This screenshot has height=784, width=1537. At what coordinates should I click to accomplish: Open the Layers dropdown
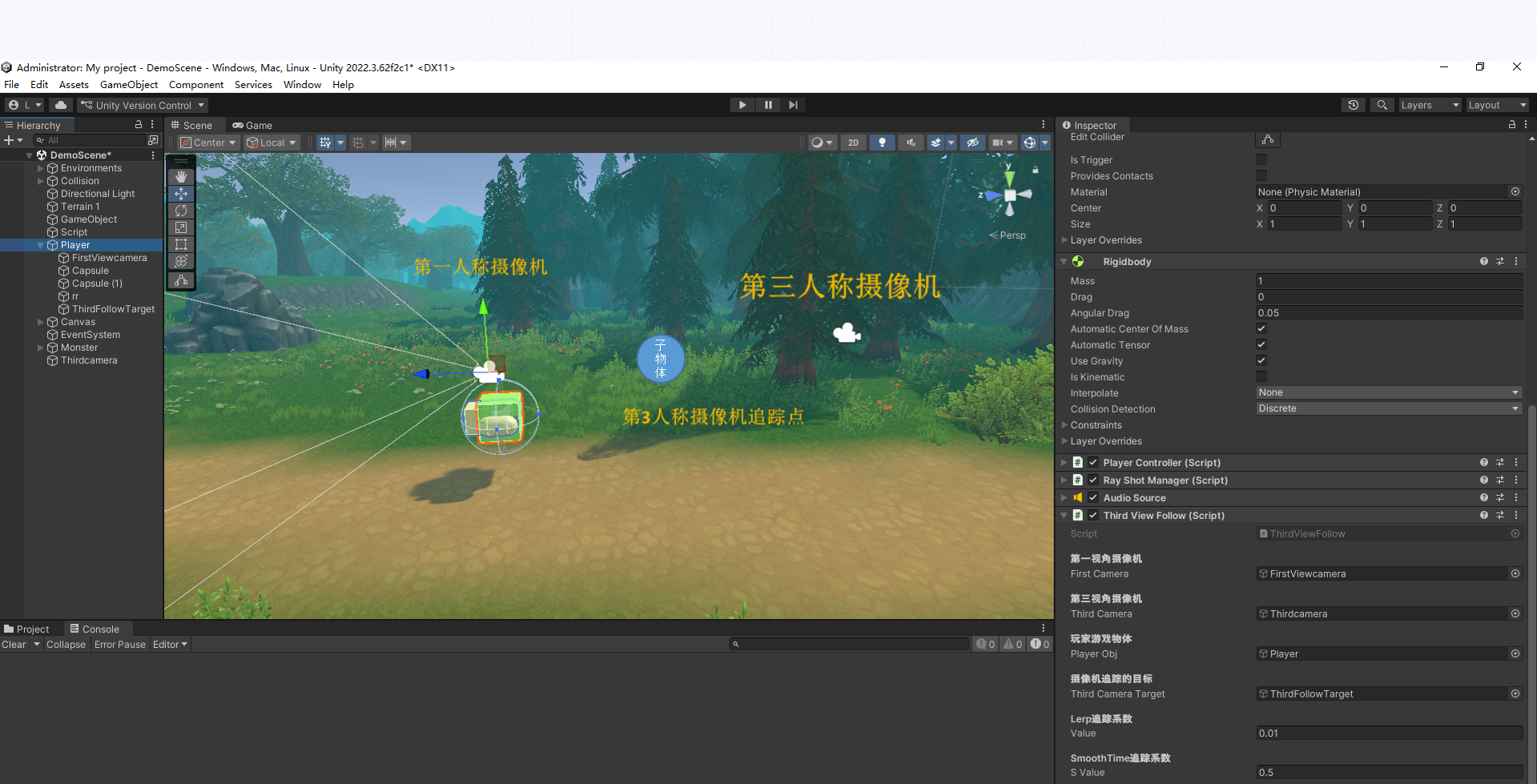click(1430, 105)
